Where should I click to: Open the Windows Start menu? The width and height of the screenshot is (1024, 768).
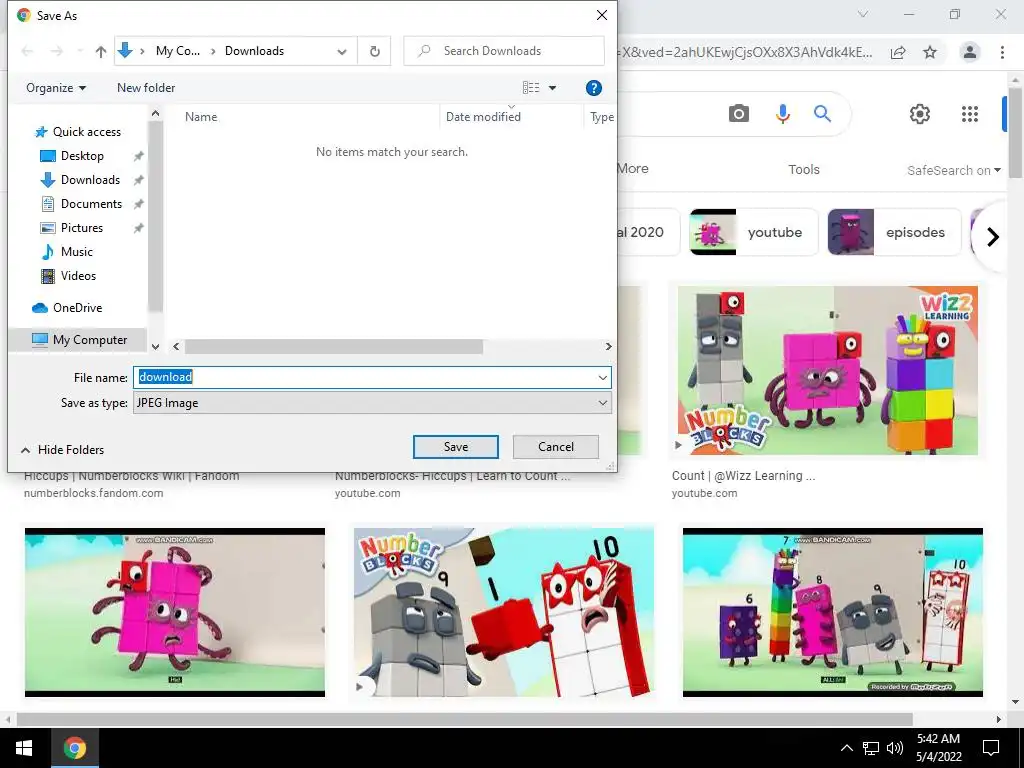pyautogui.click(x=24, y=748)
